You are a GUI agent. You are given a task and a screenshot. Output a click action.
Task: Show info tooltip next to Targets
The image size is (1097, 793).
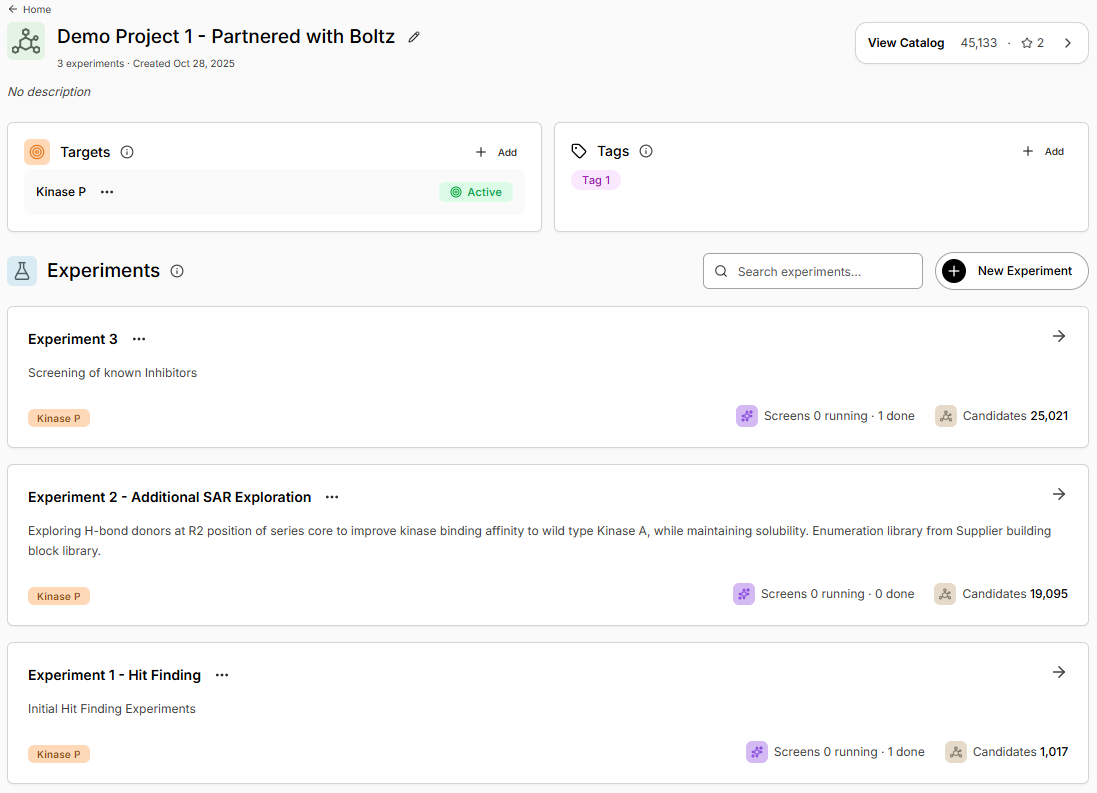[x=127, y=152]
